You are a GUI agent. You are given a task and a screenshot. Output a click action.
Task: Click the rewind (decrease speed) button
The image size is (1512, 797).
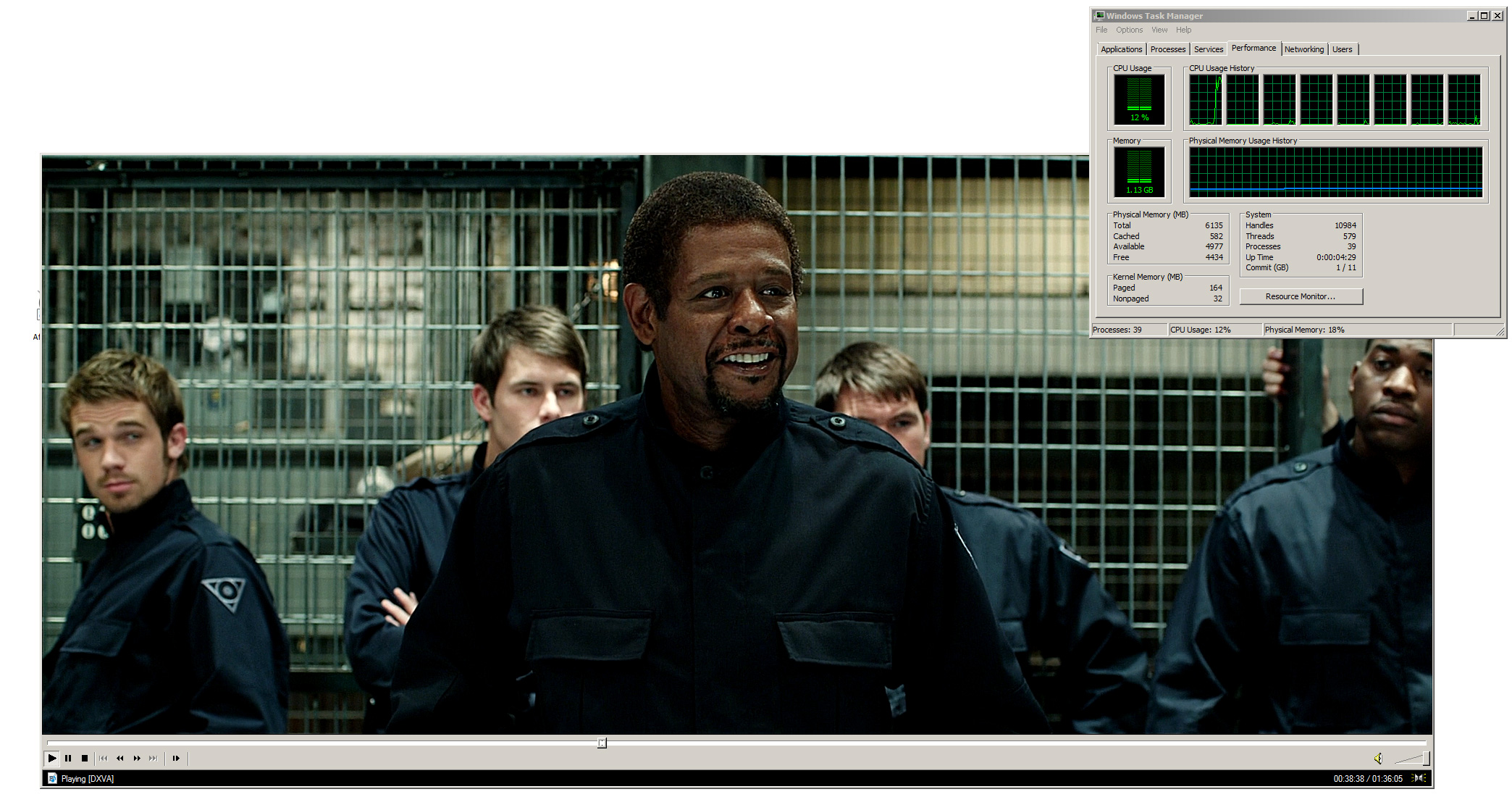[x=120, y=759]
